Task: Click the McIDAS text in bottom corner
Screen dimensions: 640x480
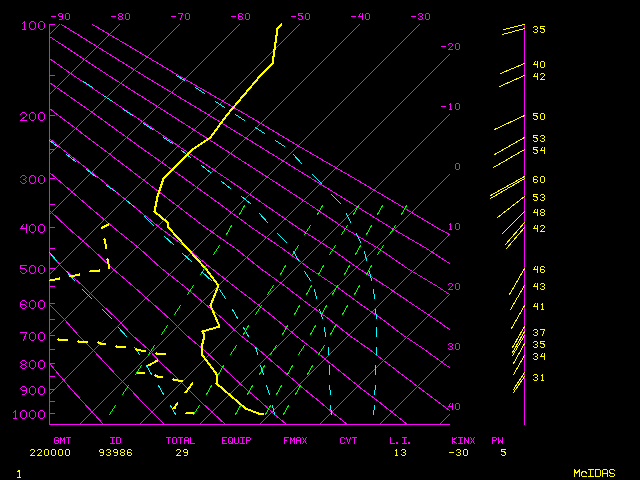Action: (x=593, y=472)
